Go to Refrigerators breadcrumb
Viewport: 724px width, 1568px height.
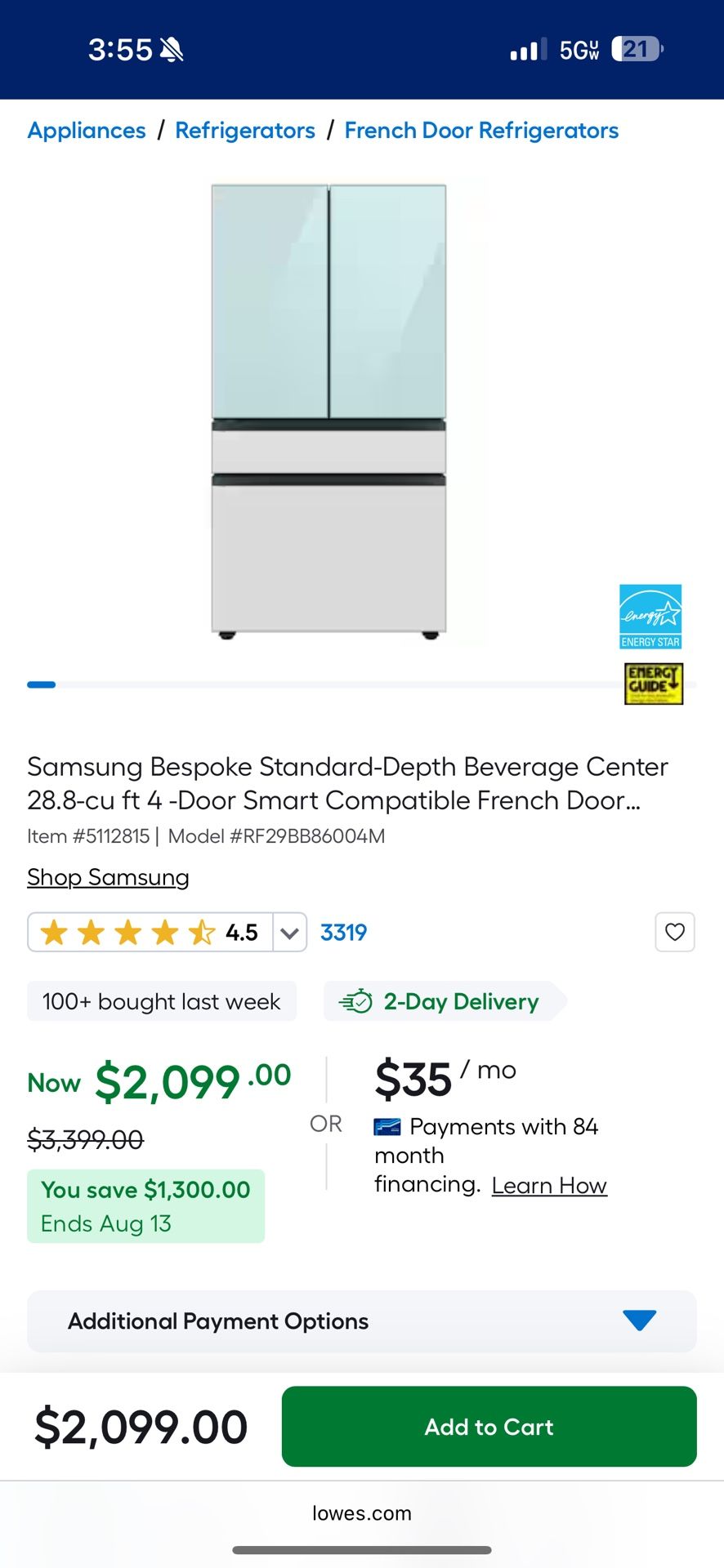point(245,131)
